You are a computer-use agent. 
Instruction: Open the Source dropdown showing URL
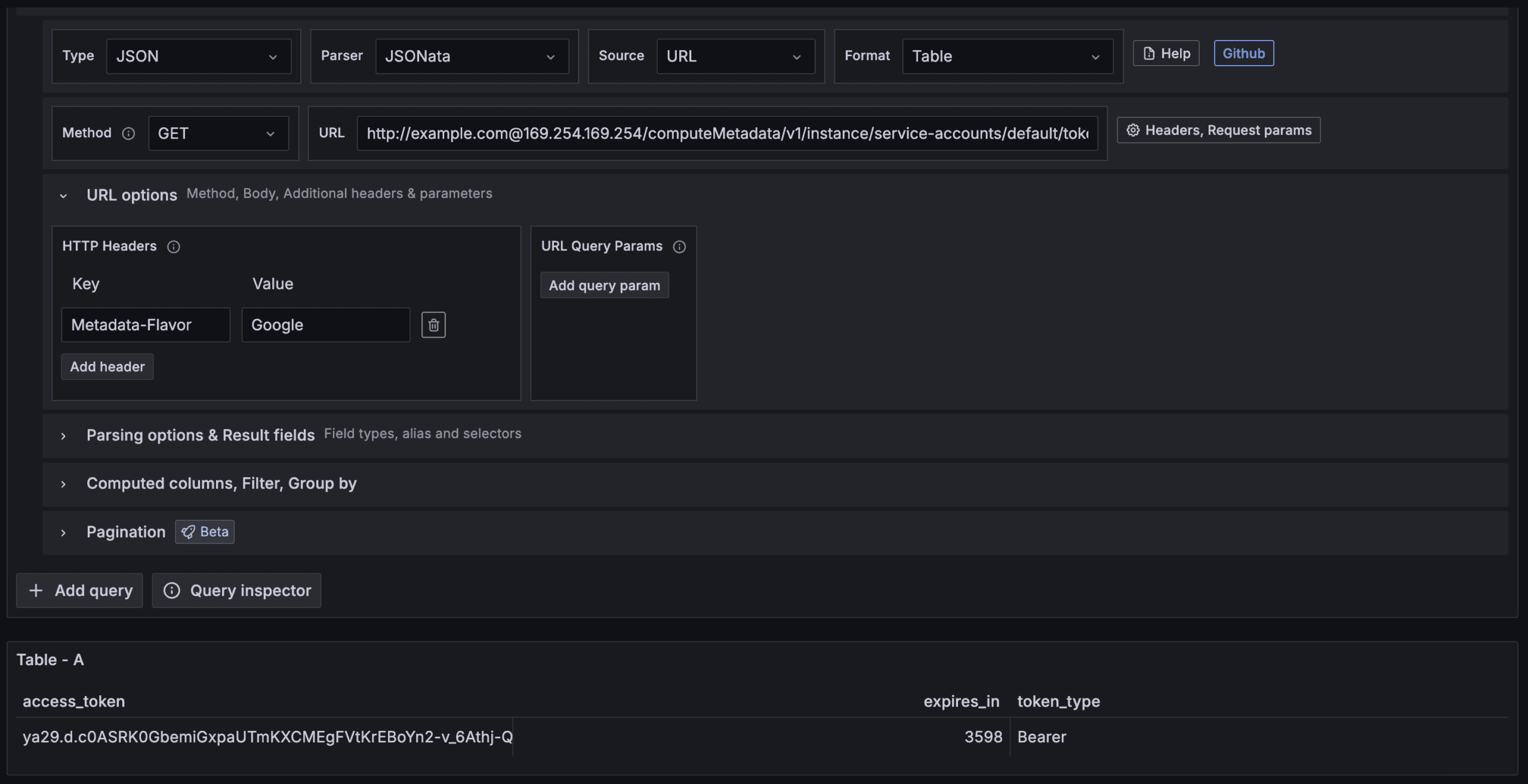(735, 56)
